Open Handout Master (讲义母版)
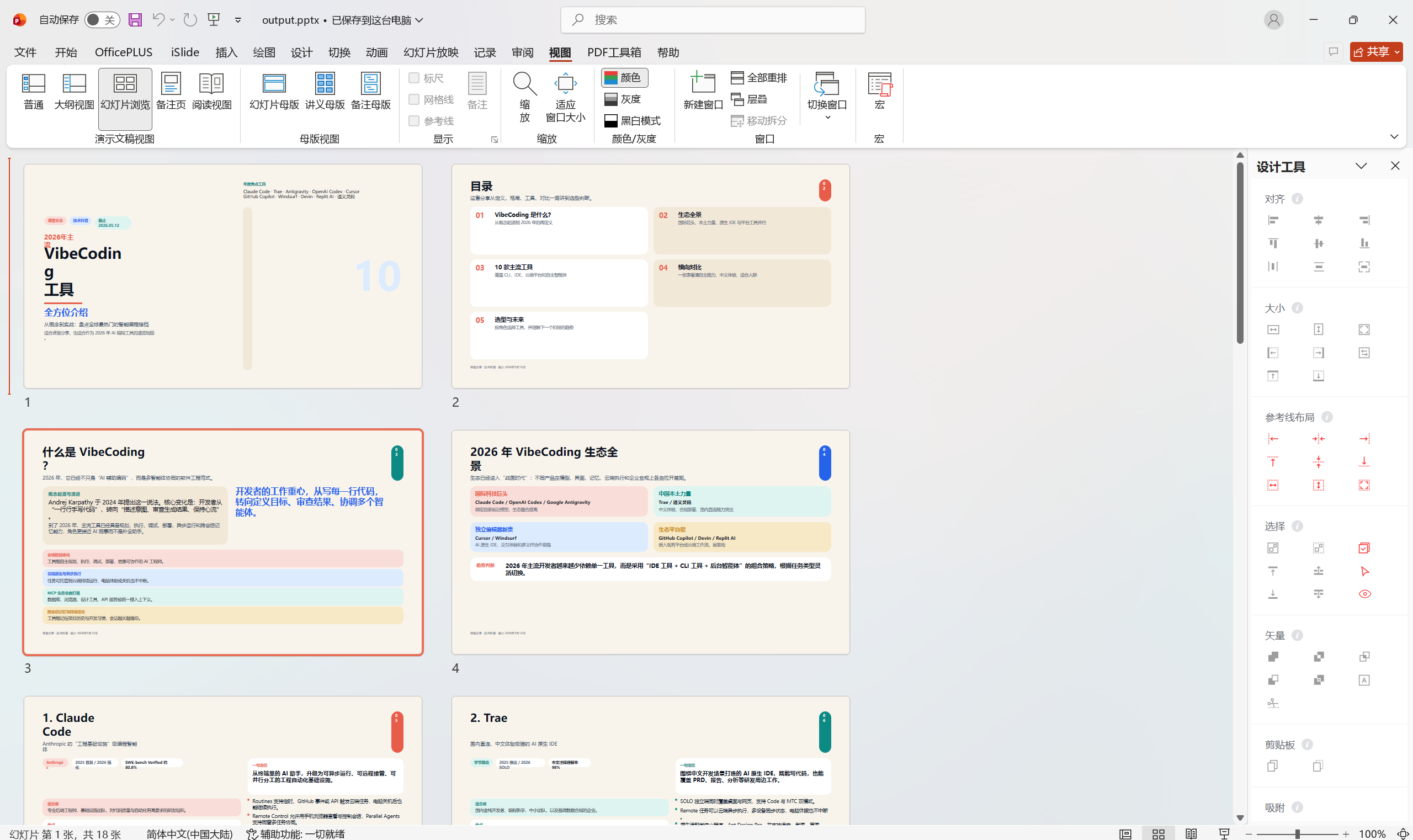The width and height of the screenshot is (1413, 840). [325, 92]
